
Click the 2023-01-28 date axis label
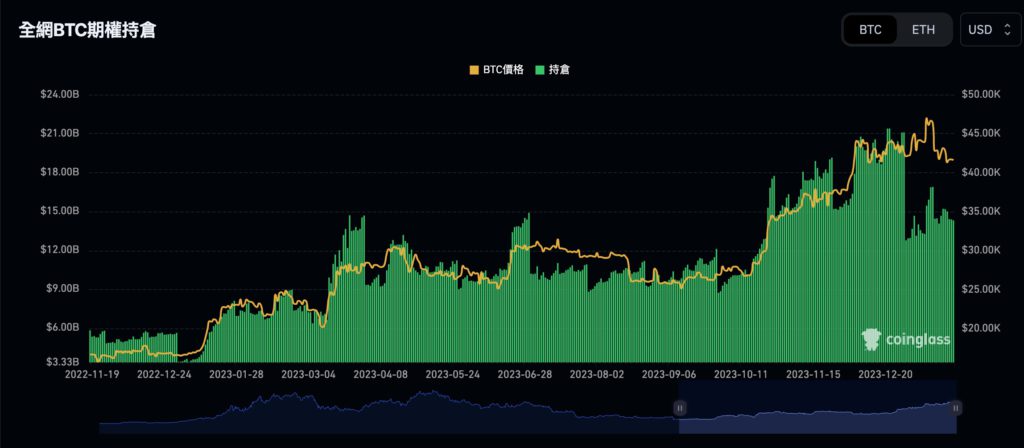point(236,375)
